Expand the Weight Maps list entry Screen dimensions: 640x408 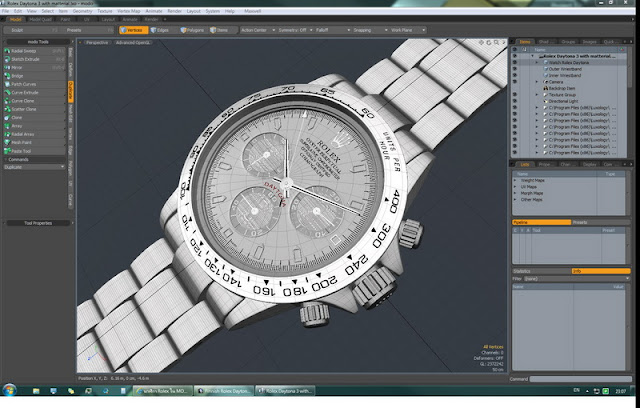tap(515, 180)
